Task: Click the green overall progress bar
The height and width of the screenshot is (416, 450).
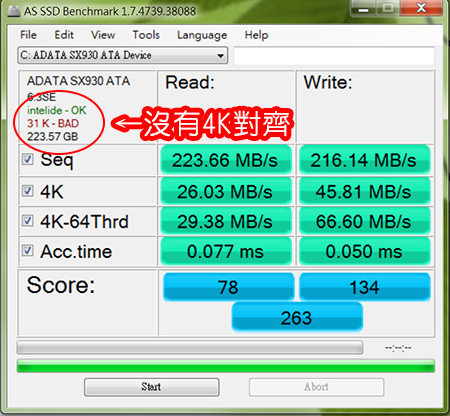Action: tap(226, 366)
